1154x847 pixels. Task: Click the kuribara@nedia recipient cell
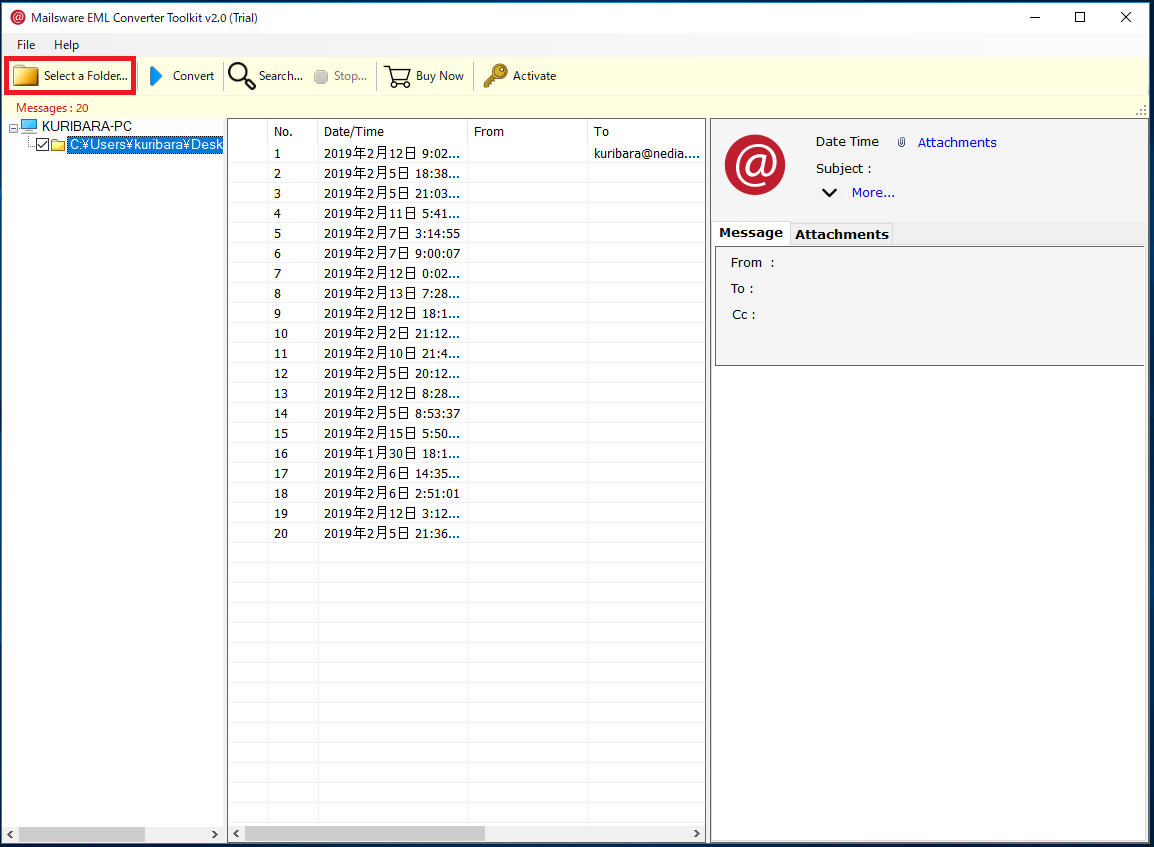coord(646,153)
